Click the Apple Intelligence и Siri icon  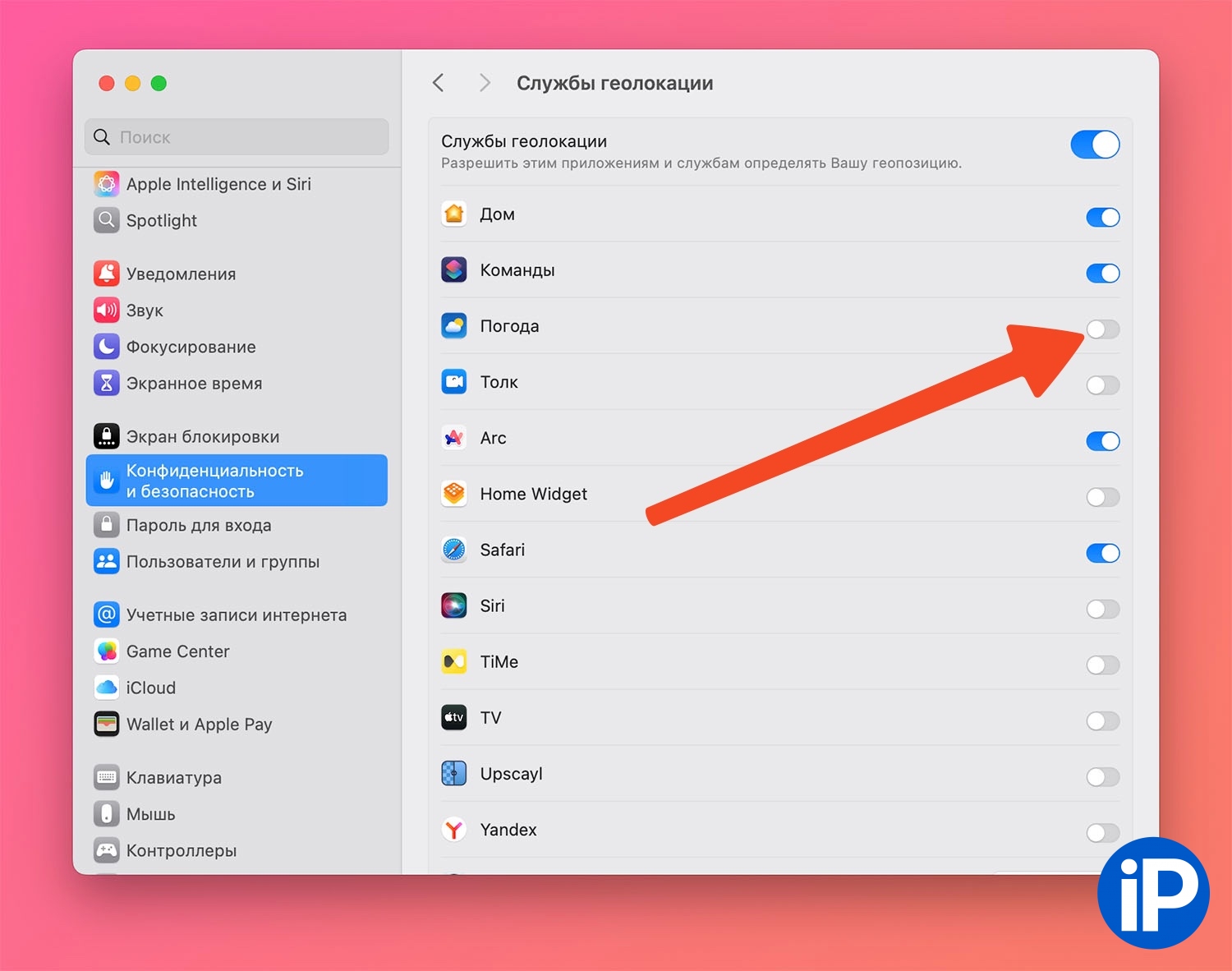(x=107, y=184)
